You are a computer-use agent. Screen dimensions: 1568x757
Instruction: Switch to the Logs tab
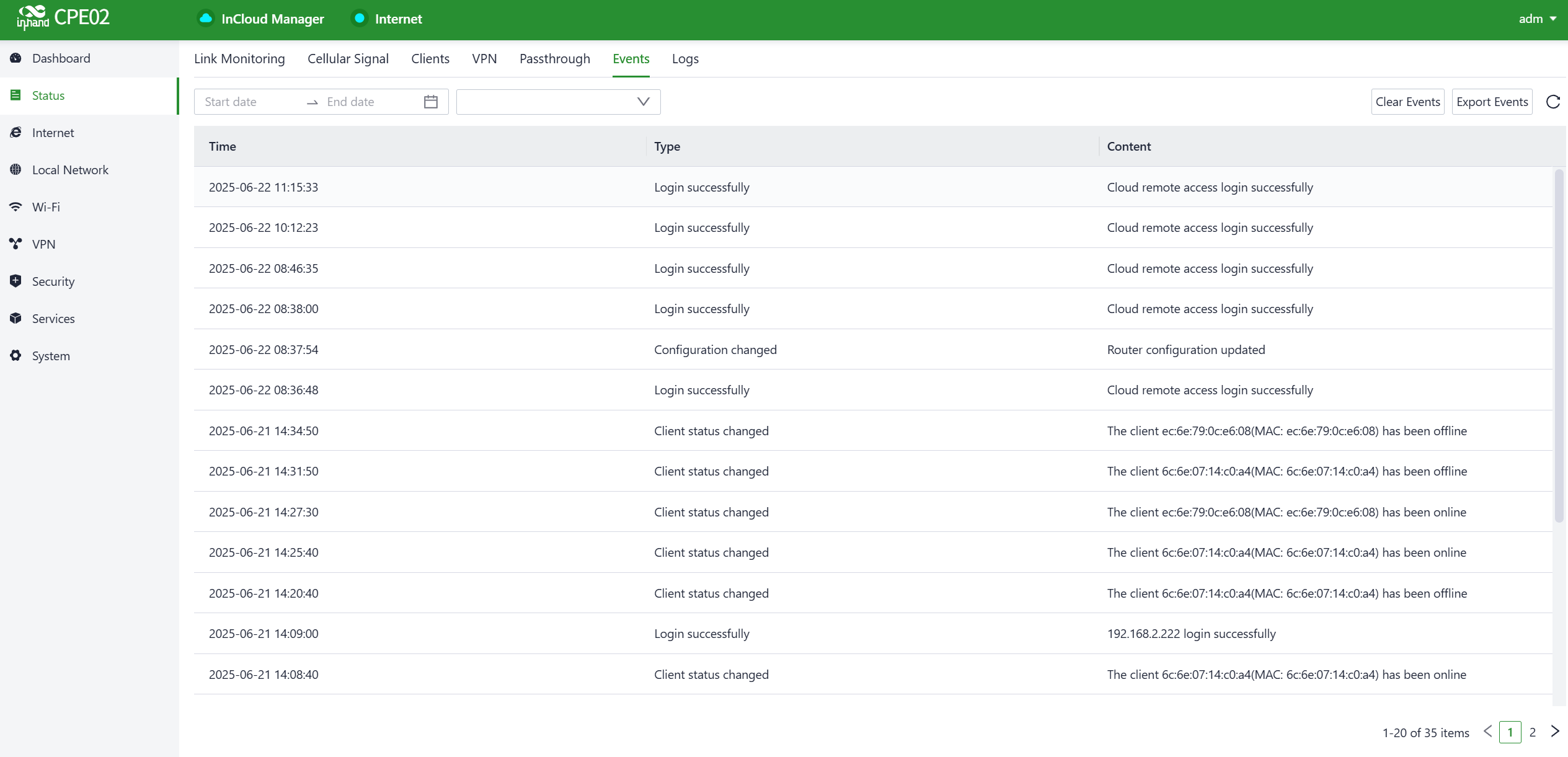coord(685,59)
